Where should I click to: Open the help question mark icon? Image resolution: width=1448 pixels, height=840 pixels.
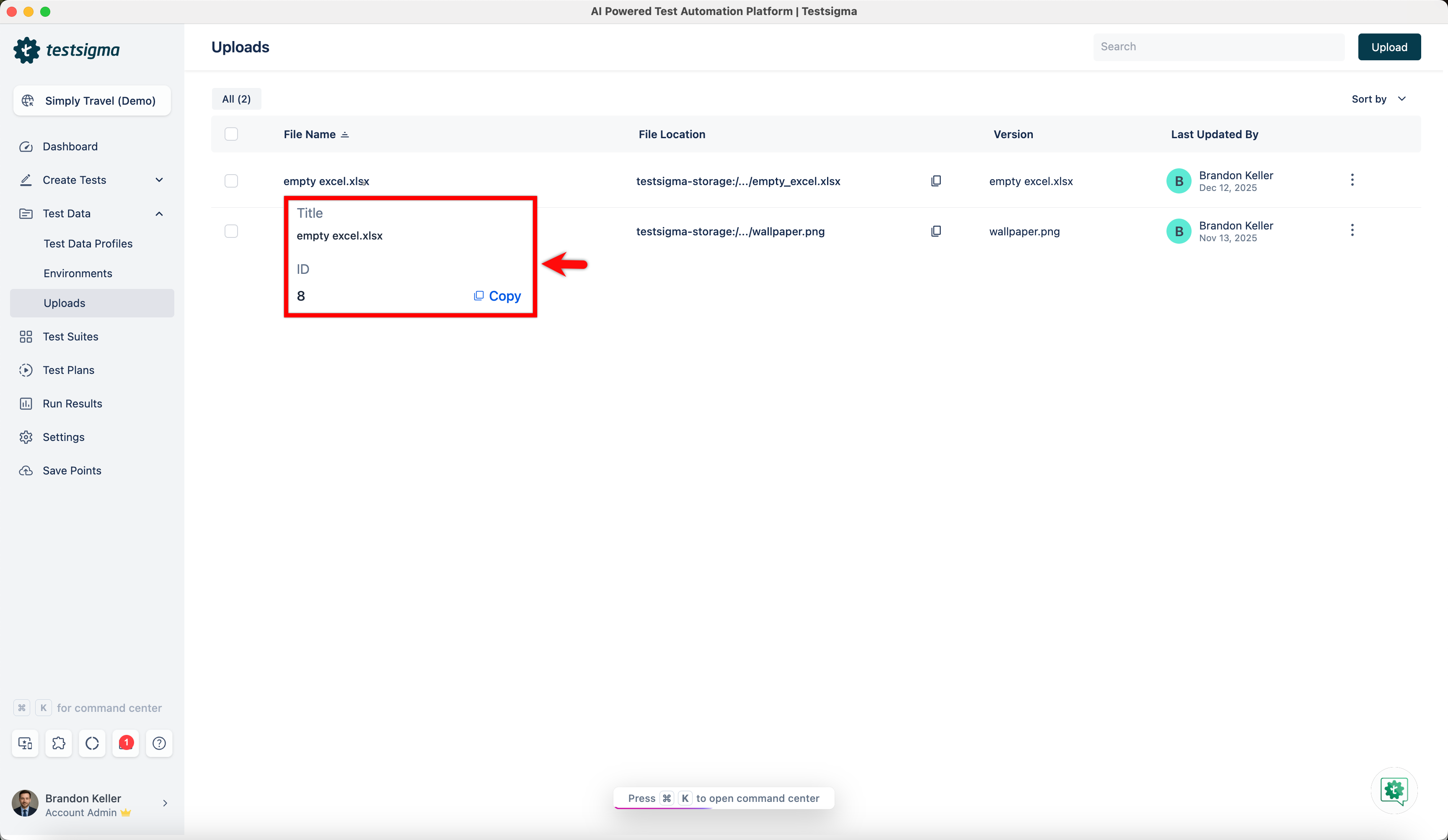159,743
